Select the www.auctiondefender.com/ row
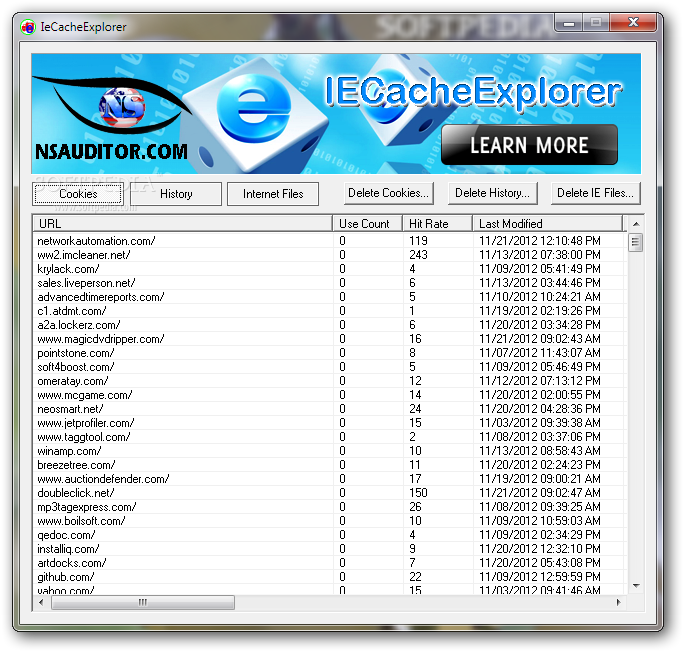The image size is (684, 652). [330, 478]
